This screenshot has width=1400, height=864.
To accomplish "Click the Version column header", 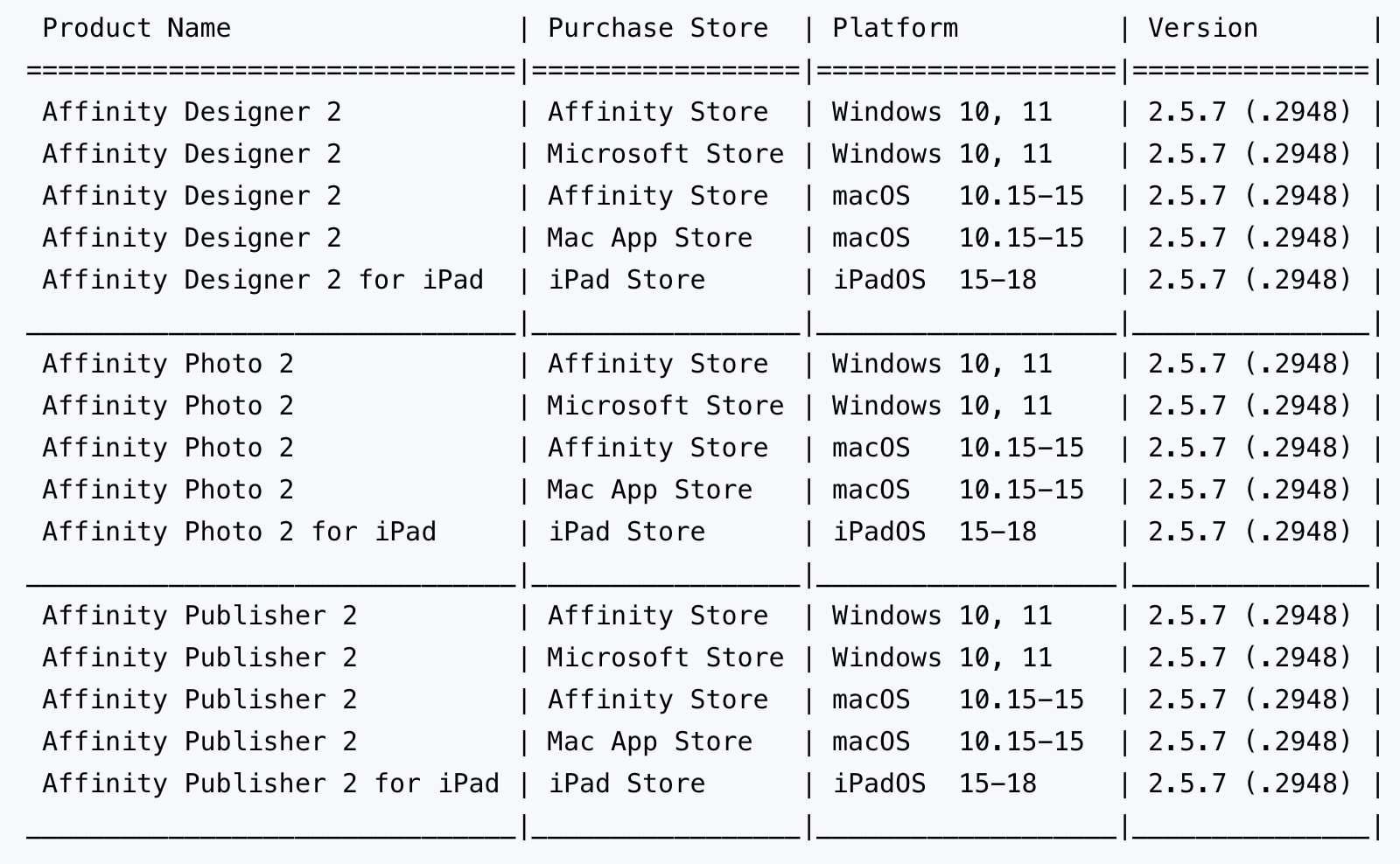I will pyautogui.click(x=1203, y=29).
